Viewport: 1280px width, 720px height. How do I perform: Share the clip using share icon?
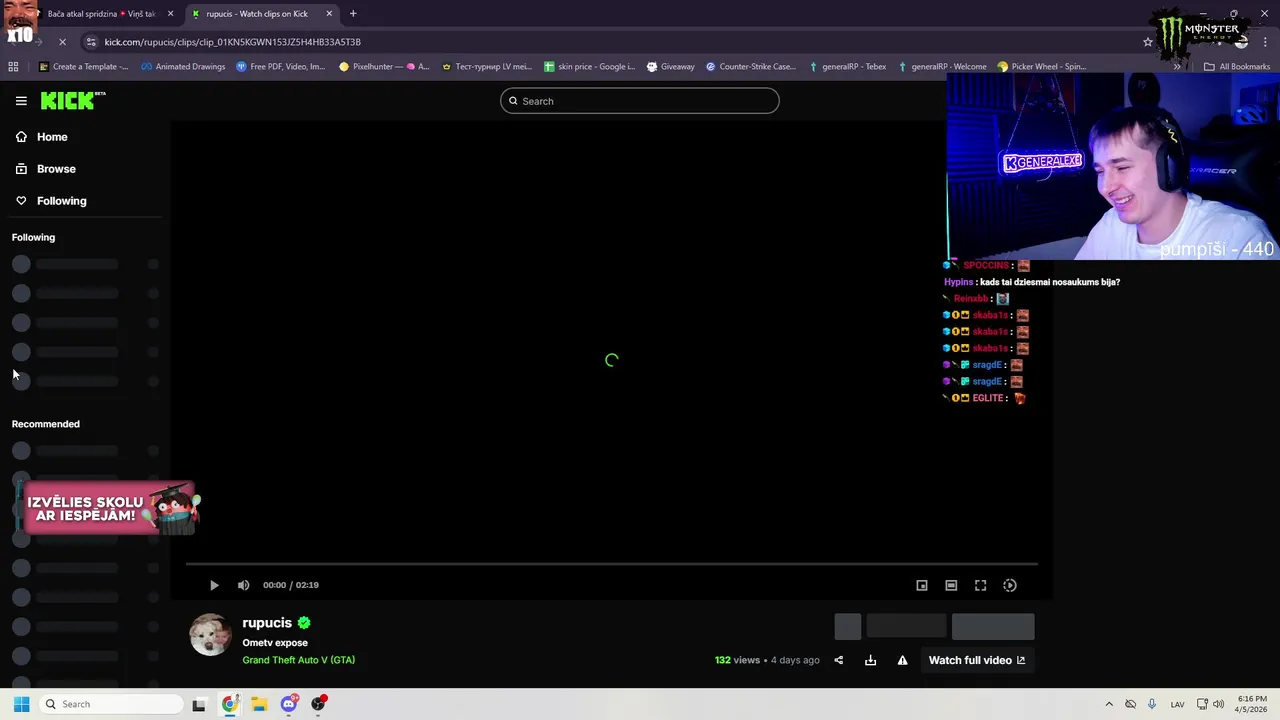click(839, 660)
